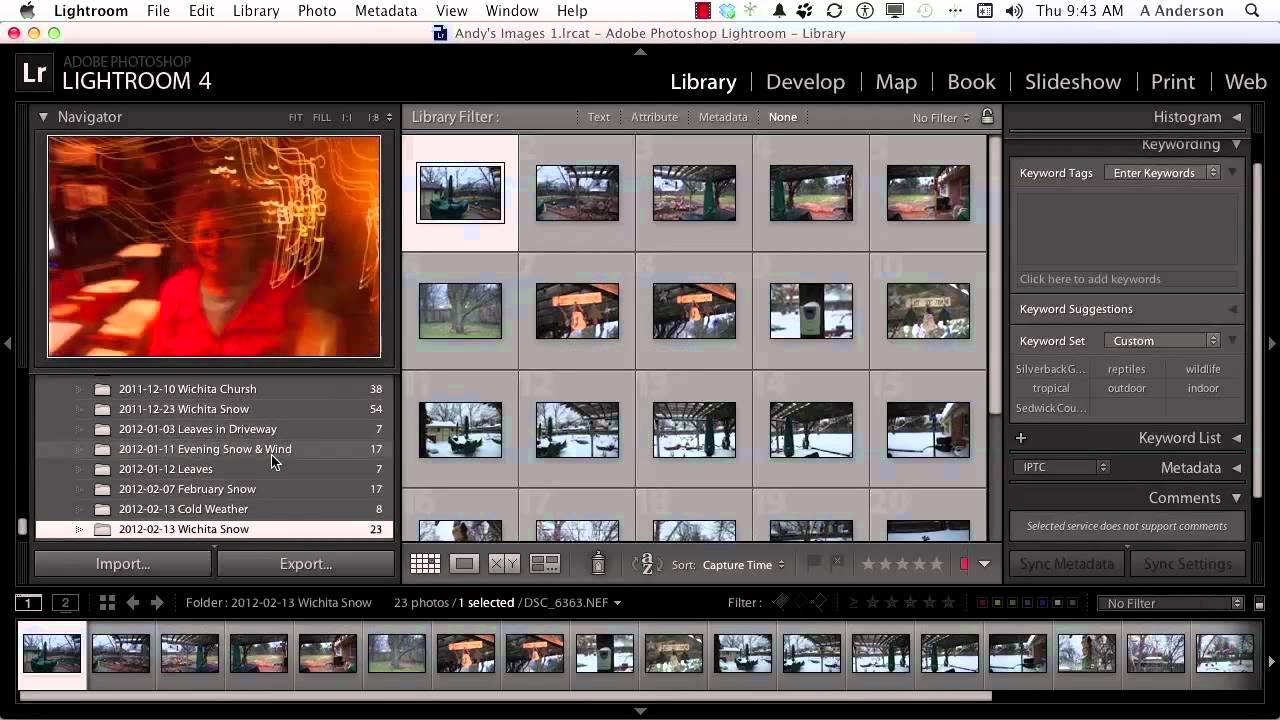Activate Survey view
This screenshot has height=720, width=1280.
coord(545,563)
